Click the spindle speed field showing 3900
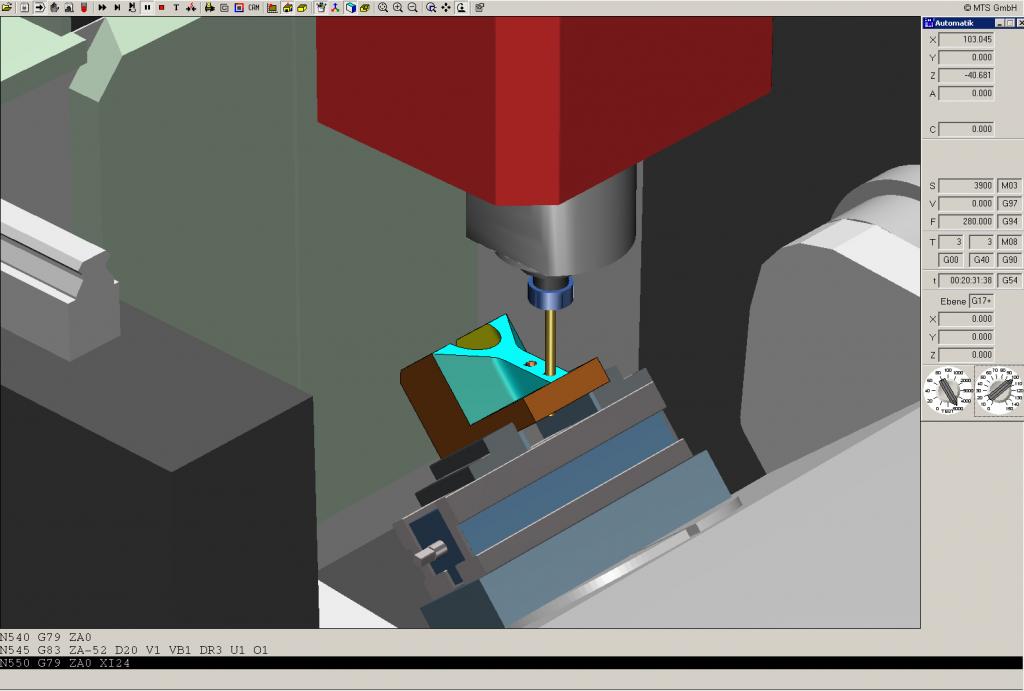Image resolution: width=1024 pixels, height=691 pixels. tap(967, 185)
